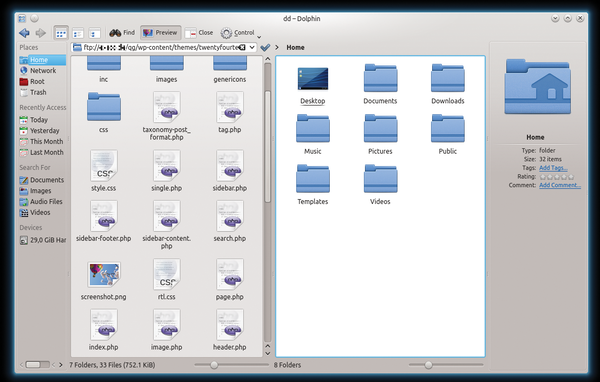Clear the ftp location field
Screen dimensions: 600x382
[x=242, y=47]
